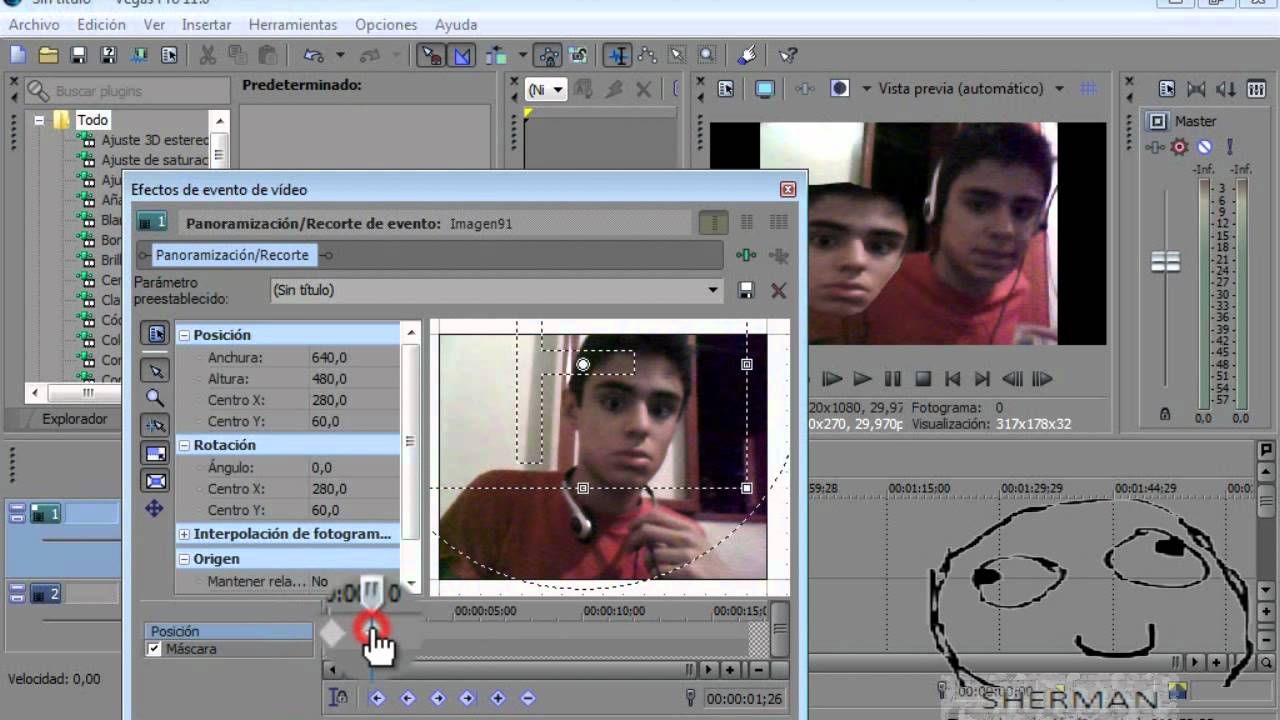The height and width of the screenshot is (720, 1280).
Task: Click the Move Freely four-arrow icon in the crop toolbar
Action: coord(155,509)
